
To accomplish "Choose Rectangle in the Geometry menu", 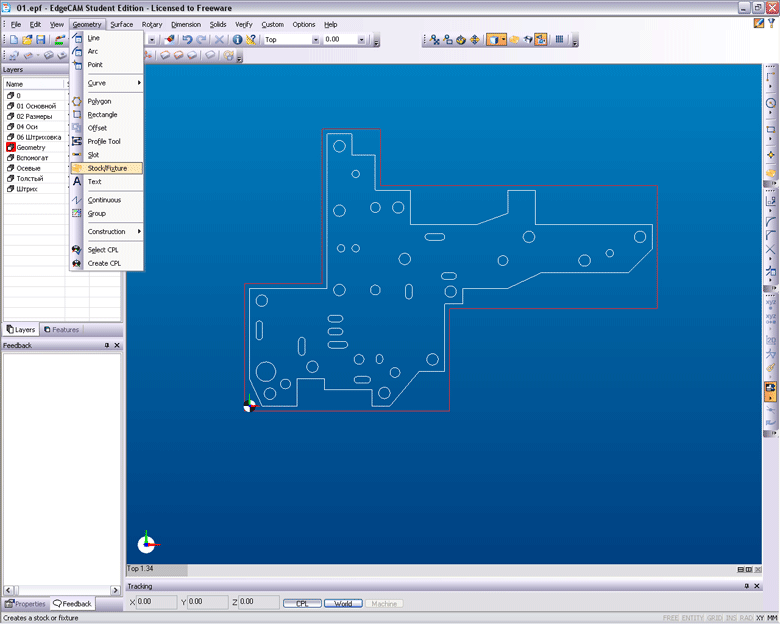I will pyautogui.click(x=102, y=114).
